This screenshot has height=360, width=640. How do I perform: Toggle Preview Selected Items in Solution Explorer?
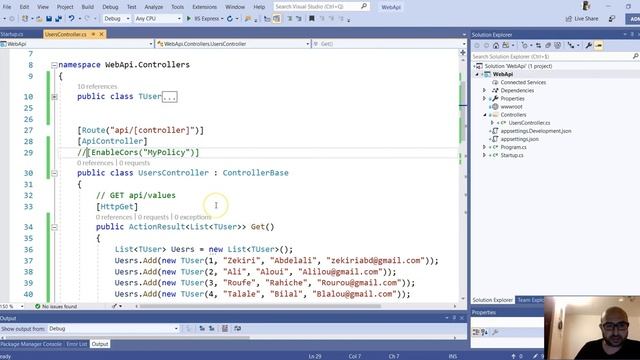coord(599,46)
